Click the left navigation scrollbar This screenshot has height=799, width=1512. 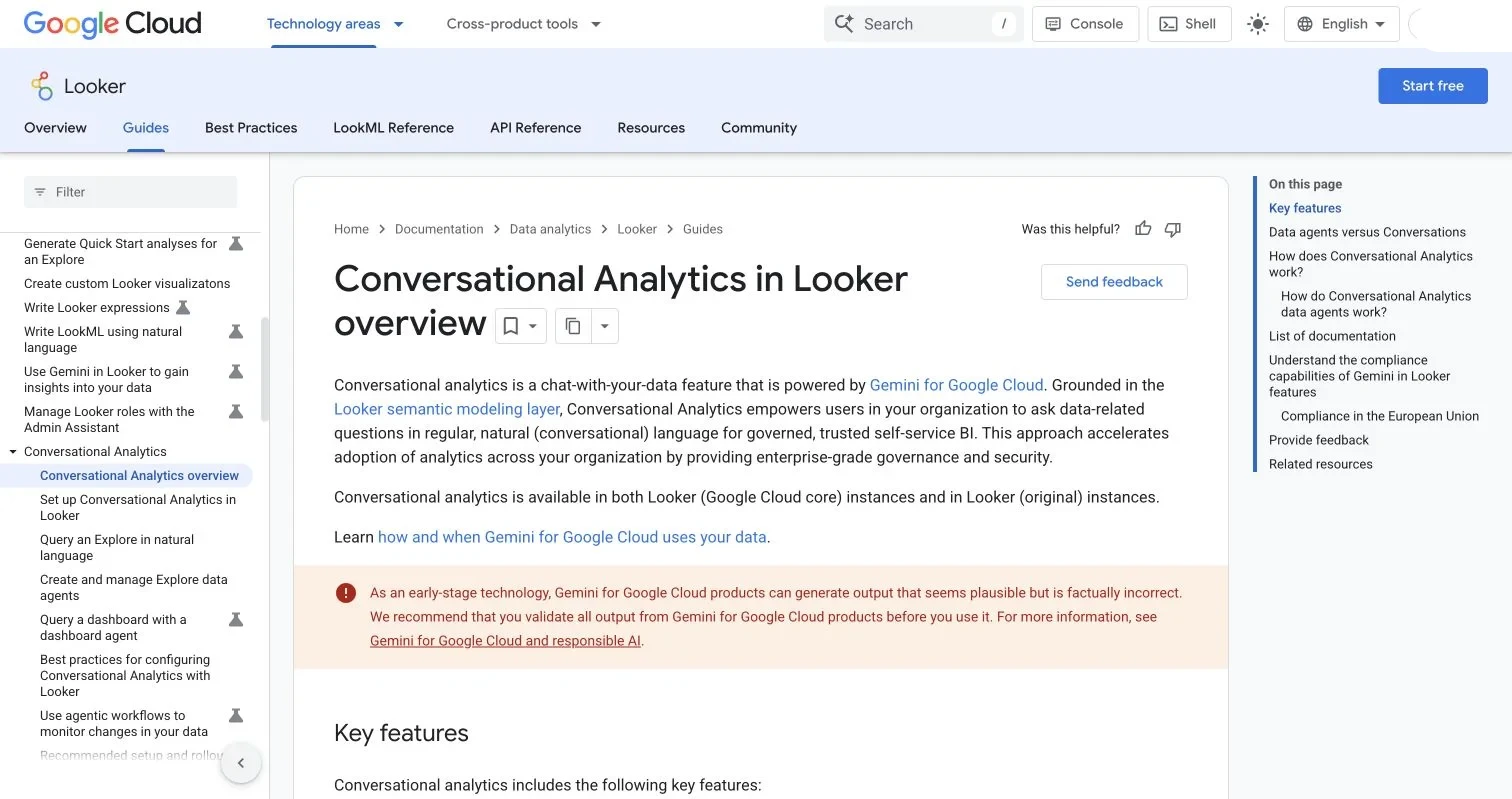pos(265,370)
